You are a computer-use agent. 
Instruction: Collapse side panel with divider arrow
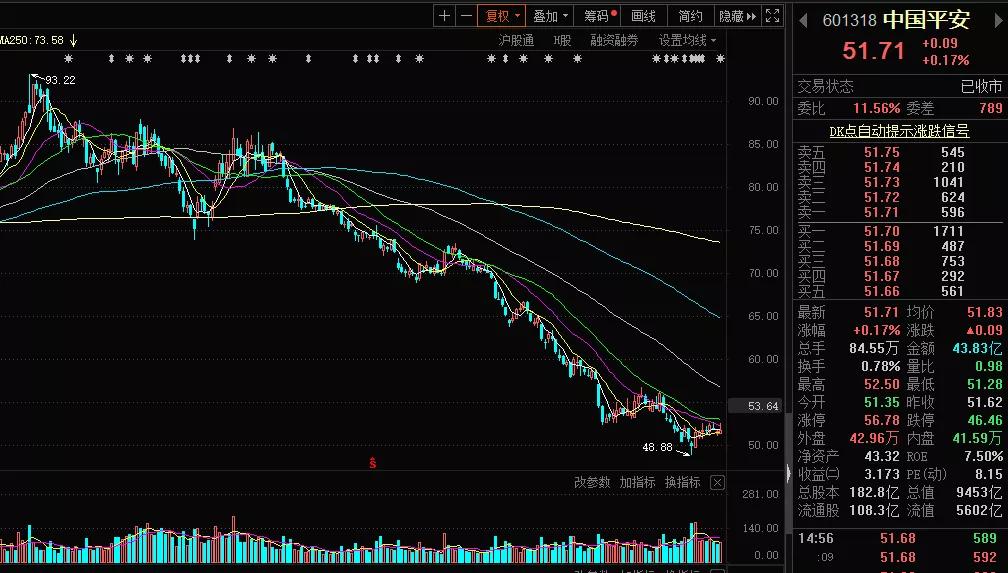pyautogui.click(x=789, y=474)
